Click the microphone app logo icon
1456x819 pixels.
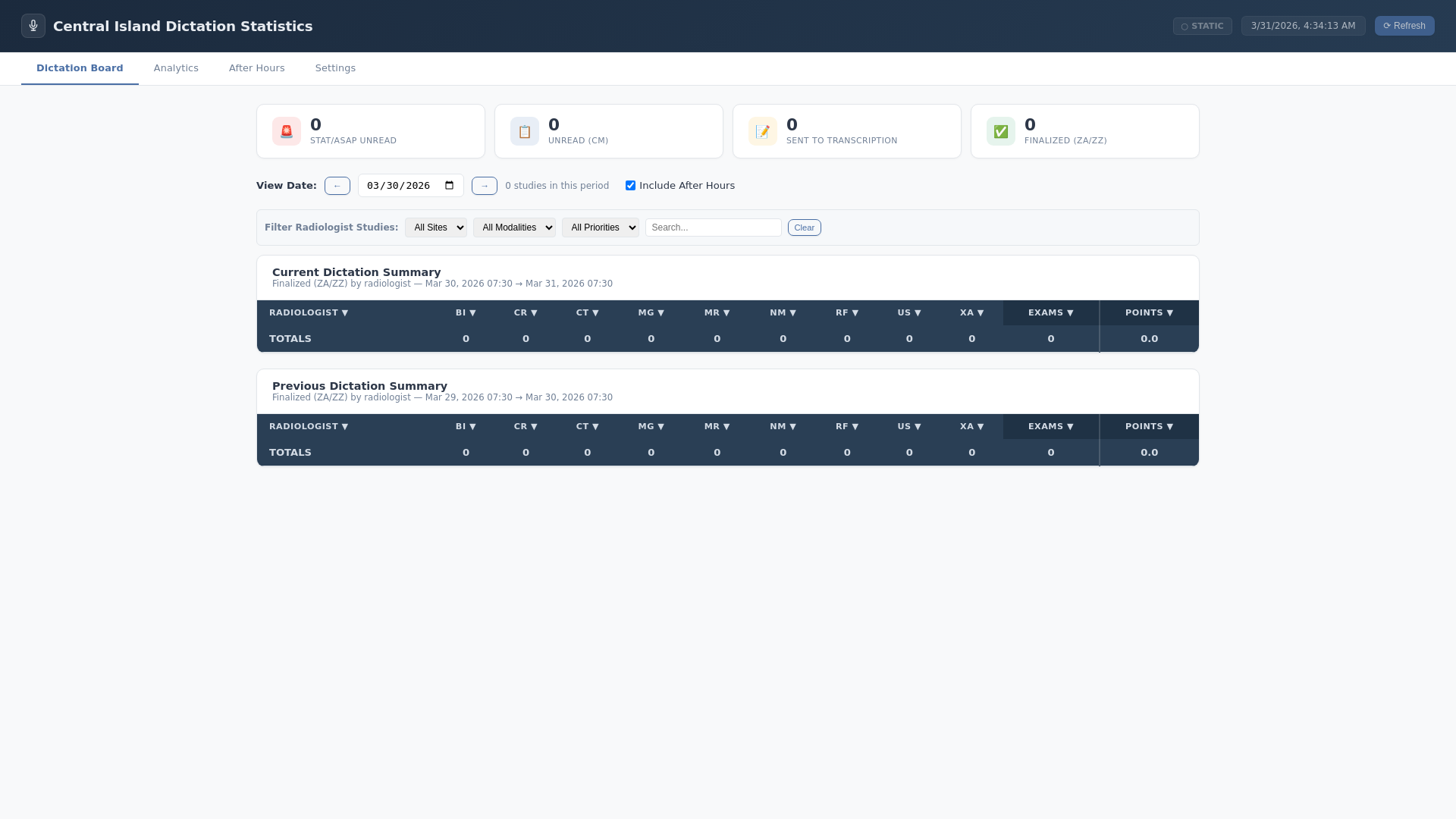33,26
